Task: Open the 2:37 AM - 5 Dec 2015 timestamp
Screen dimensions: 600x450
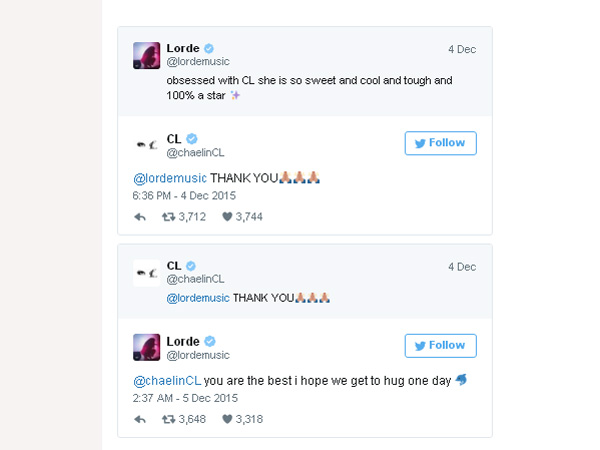Action: pos(185,398)
